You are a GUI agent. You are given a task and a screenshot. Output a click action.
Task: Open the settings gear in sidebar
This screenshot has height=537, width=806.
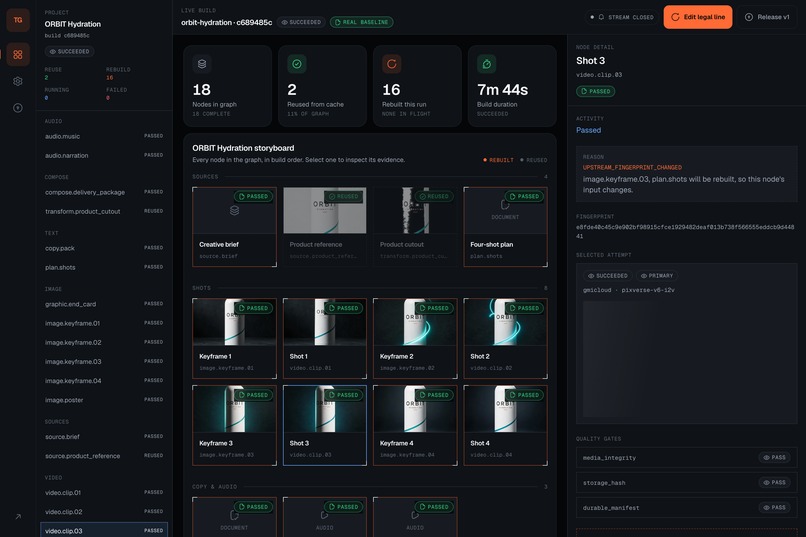(18, 81)
